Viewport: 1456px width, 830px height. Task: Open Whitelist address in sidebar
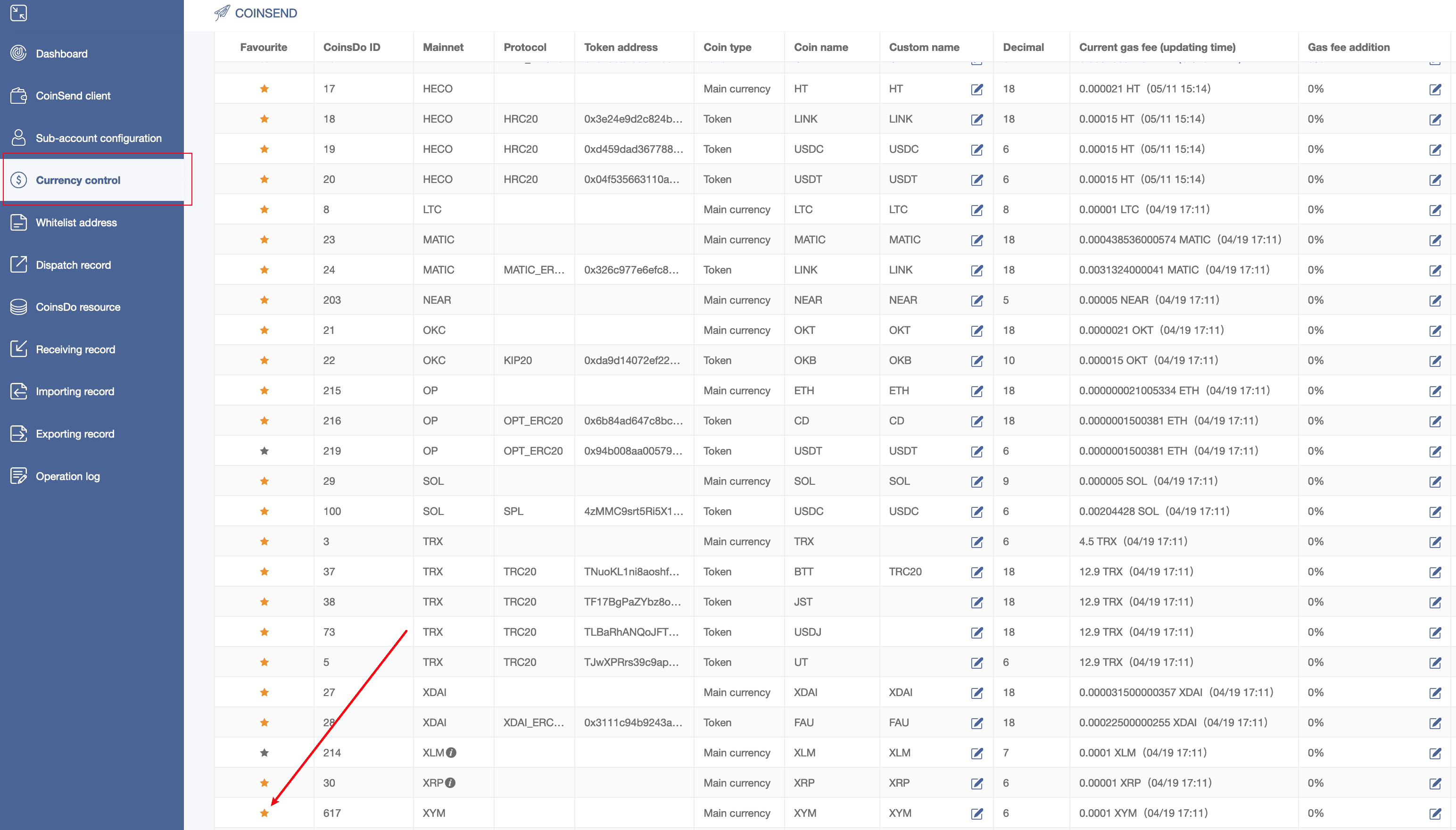pyautogui.click(x=76, y=223)
